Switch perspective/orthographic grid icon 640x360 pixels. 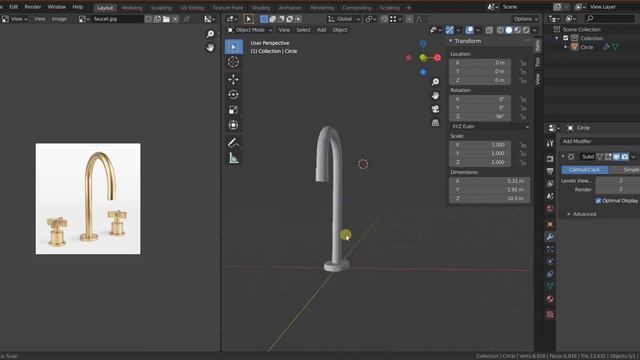pos(436,122)
